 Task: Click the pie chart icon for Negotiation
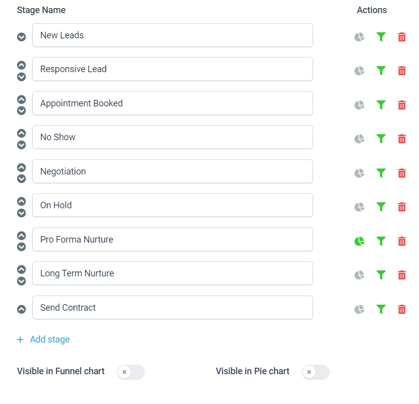point(359,173)
